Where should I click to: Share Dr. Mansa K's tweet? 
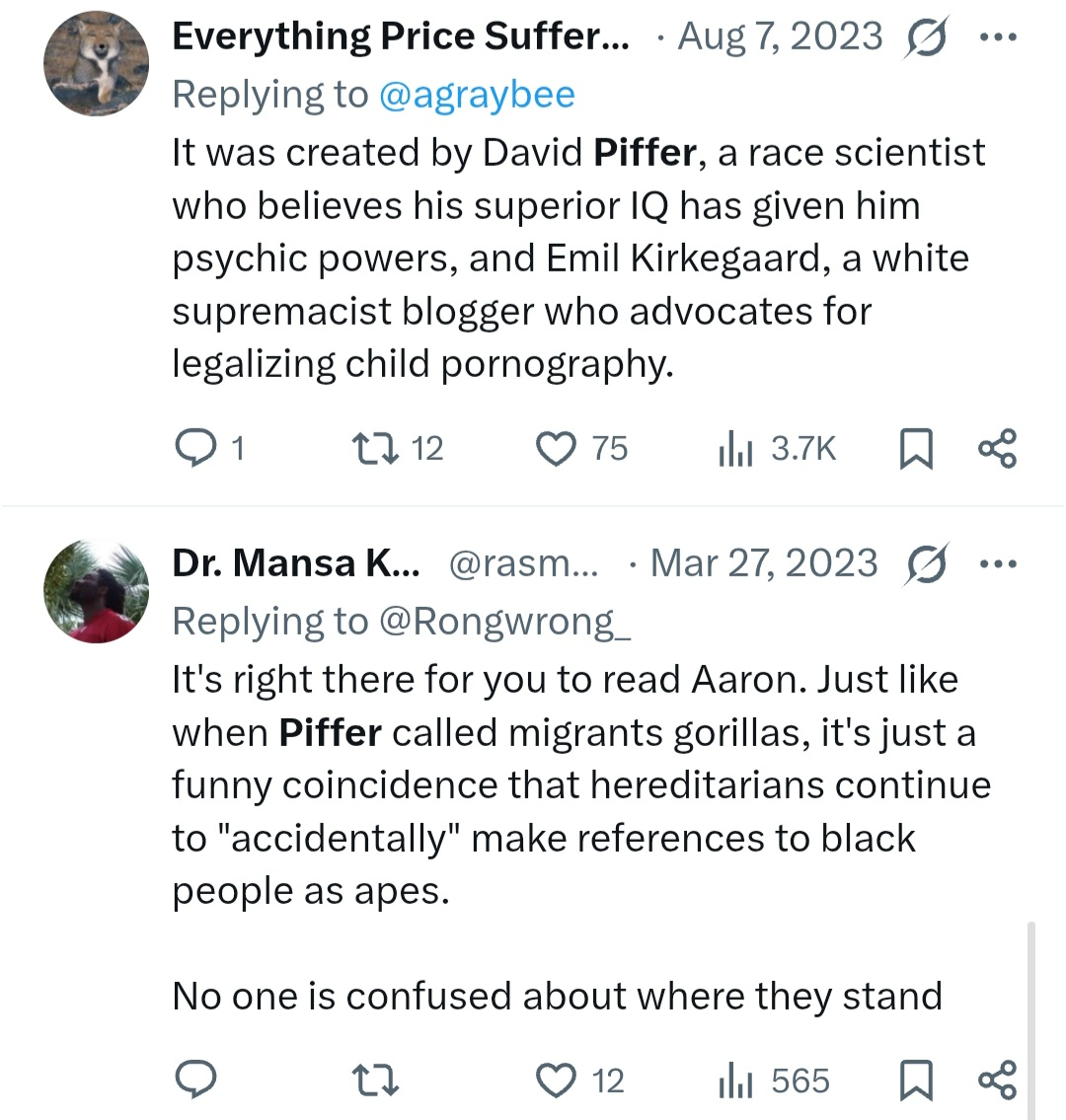997,1081
